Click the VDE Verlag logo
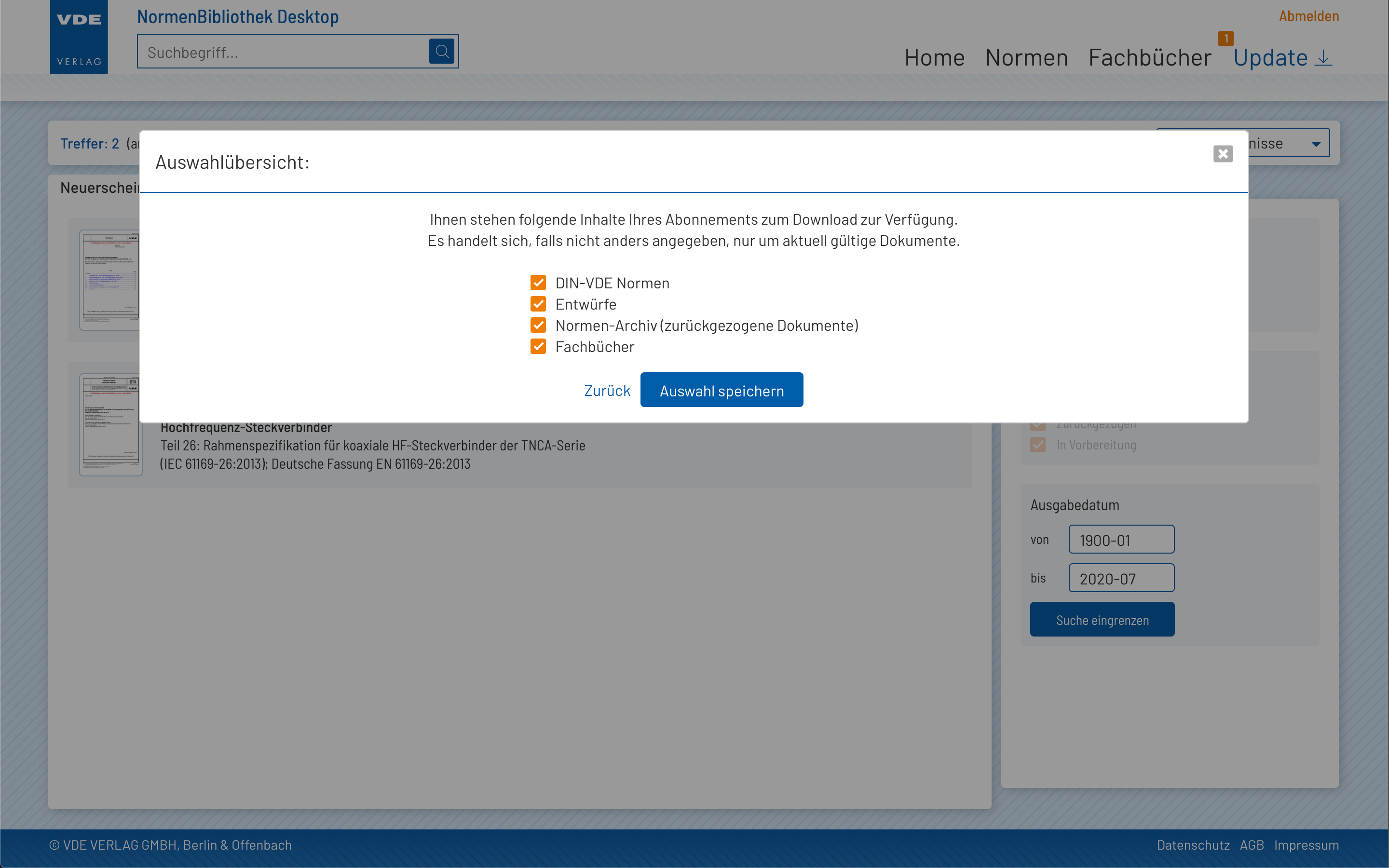 [79, 37]
